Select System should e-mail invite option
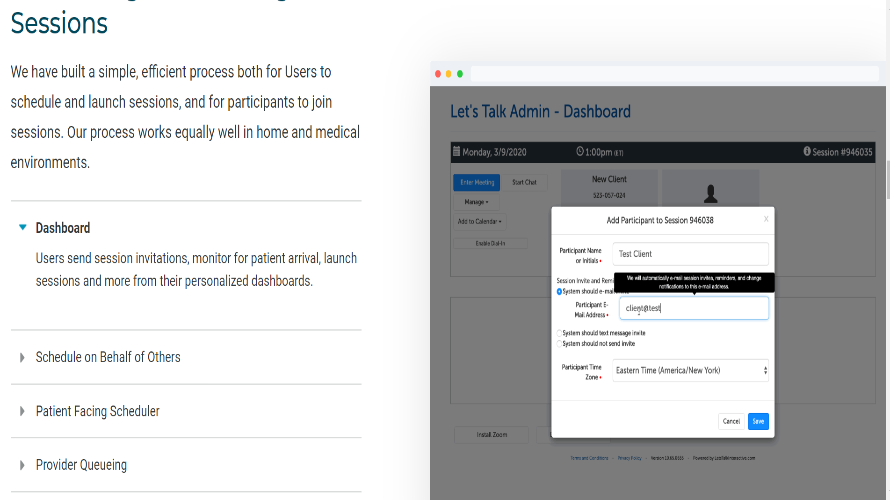890x500 pixels. pyautogui.click(x=559, y=292)
